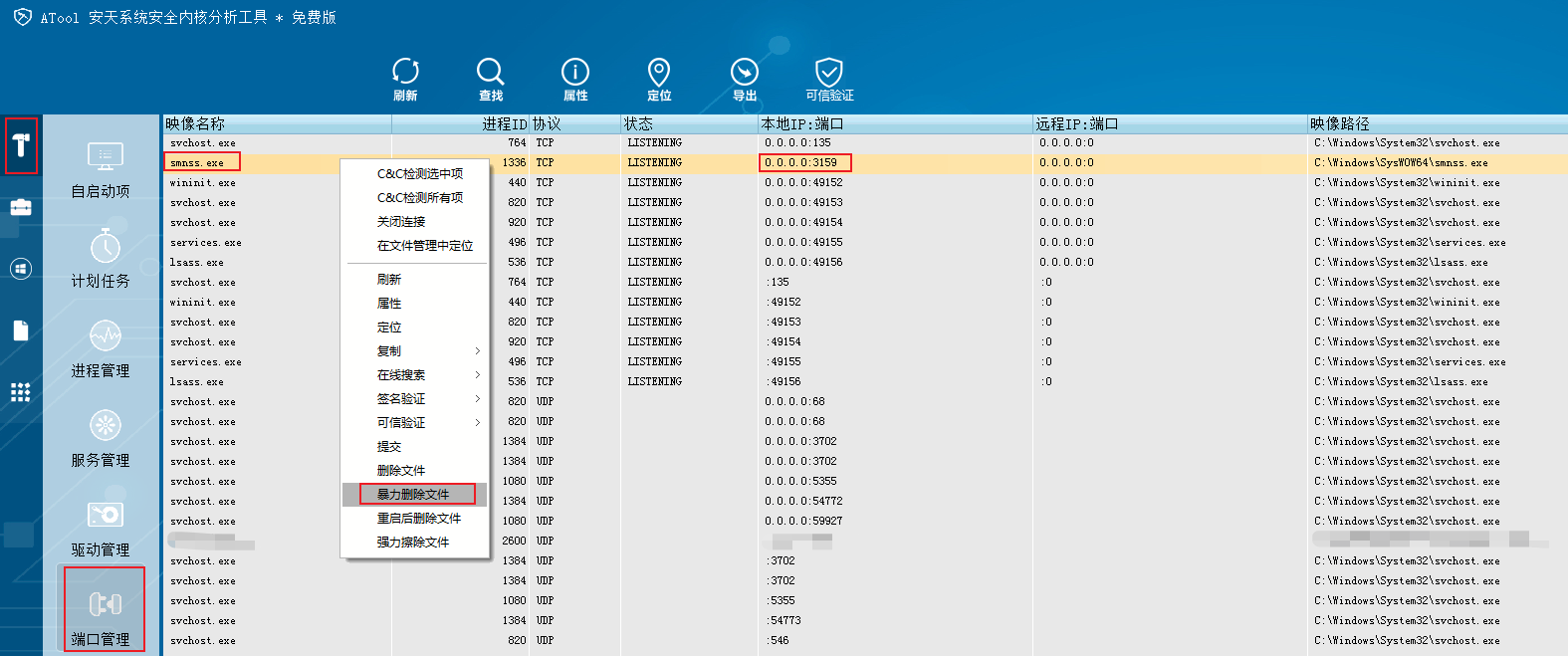
Task: Switch to 驱动管理 driver management
Action: (x=101, y=528)
